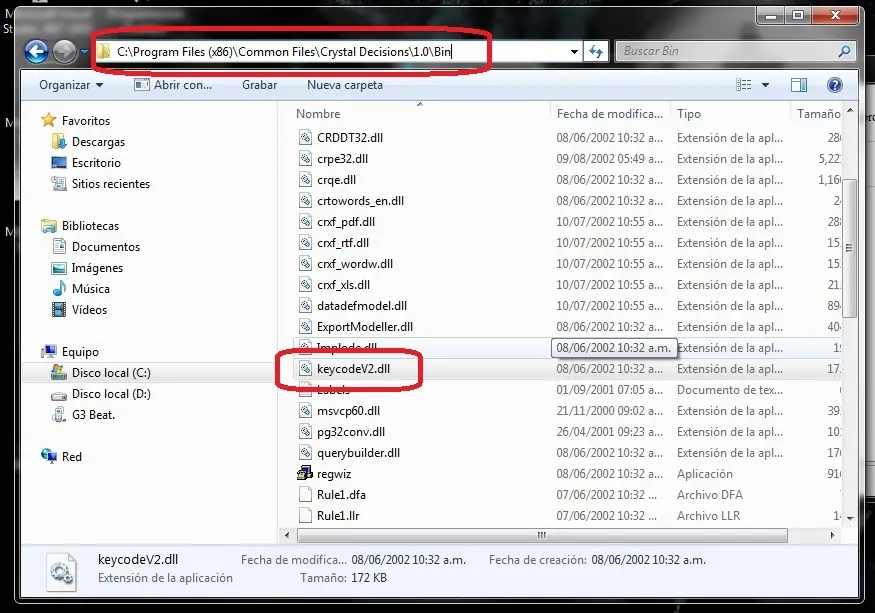Select Red in the navigation pane
875x613 pixels.
point(71,457)
